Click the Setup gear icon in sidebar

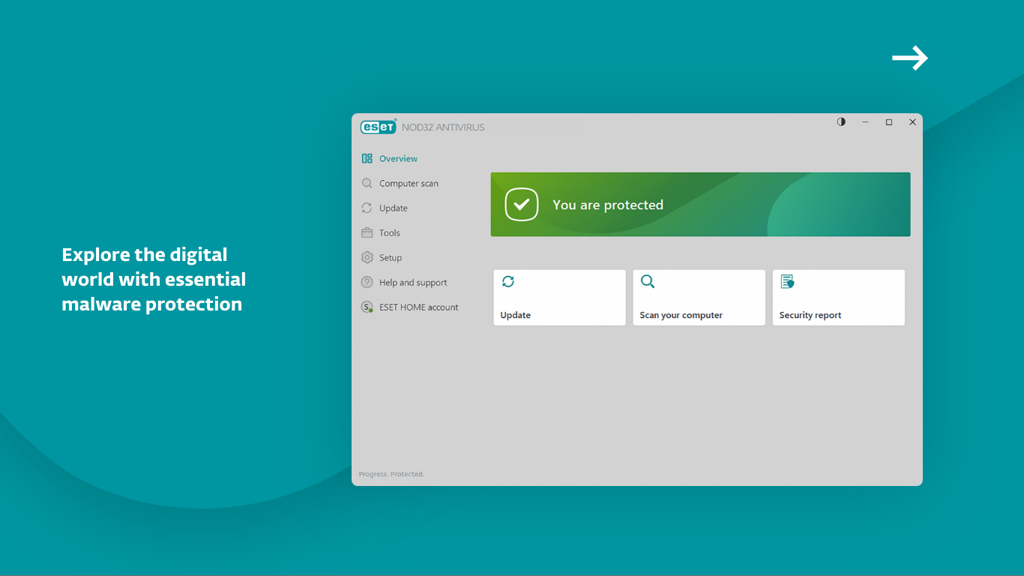click(x=367, y=257)
